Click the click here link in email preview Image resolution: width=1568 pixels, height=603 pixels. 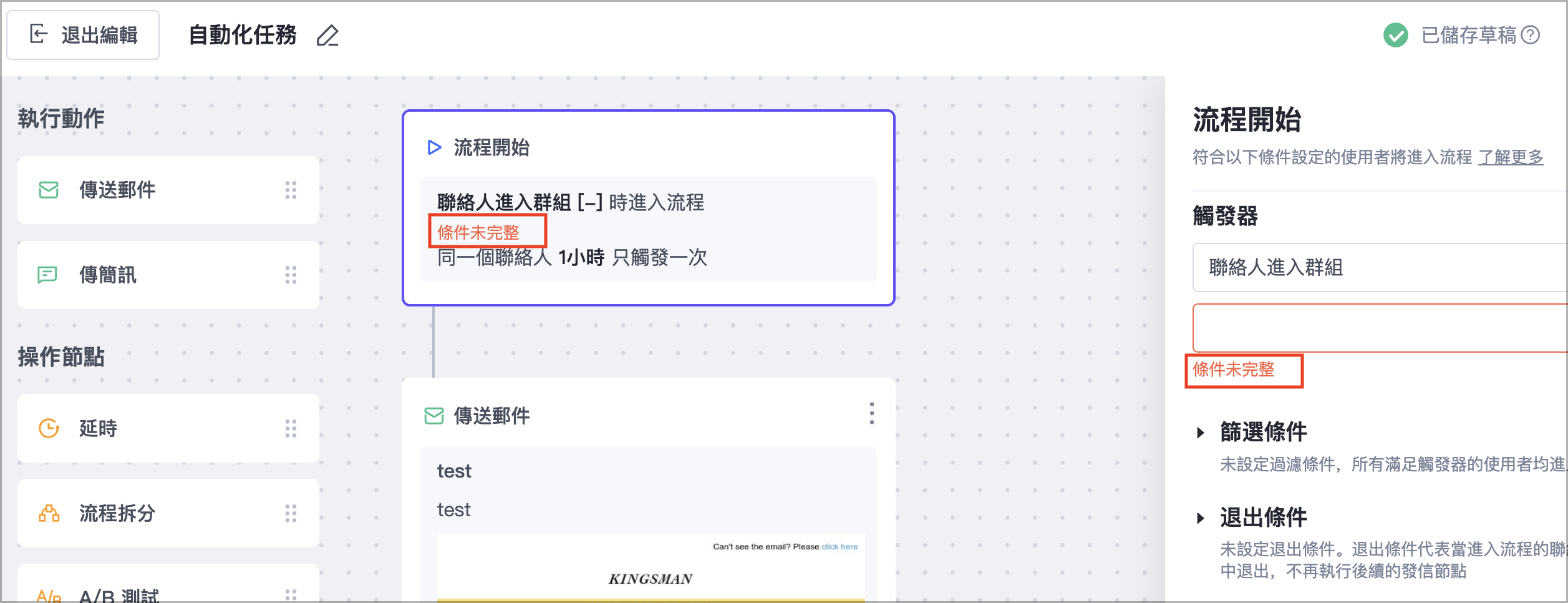(x=839, y=547)
